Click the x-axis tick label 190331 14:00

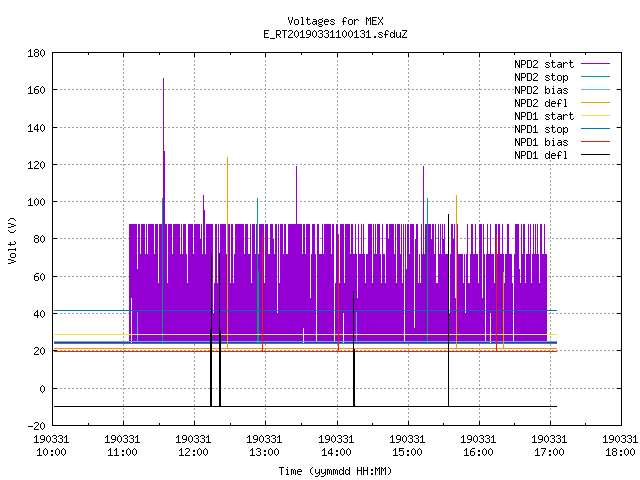click(336, 446)
